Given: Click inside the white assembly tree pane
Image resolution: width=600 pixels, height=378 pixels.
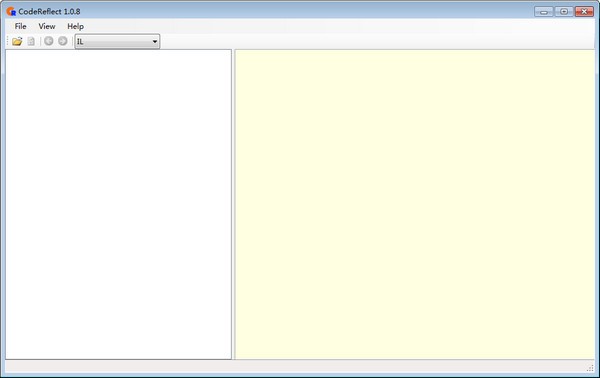Looking at the screenshot, I should click(x=118, y=204).
